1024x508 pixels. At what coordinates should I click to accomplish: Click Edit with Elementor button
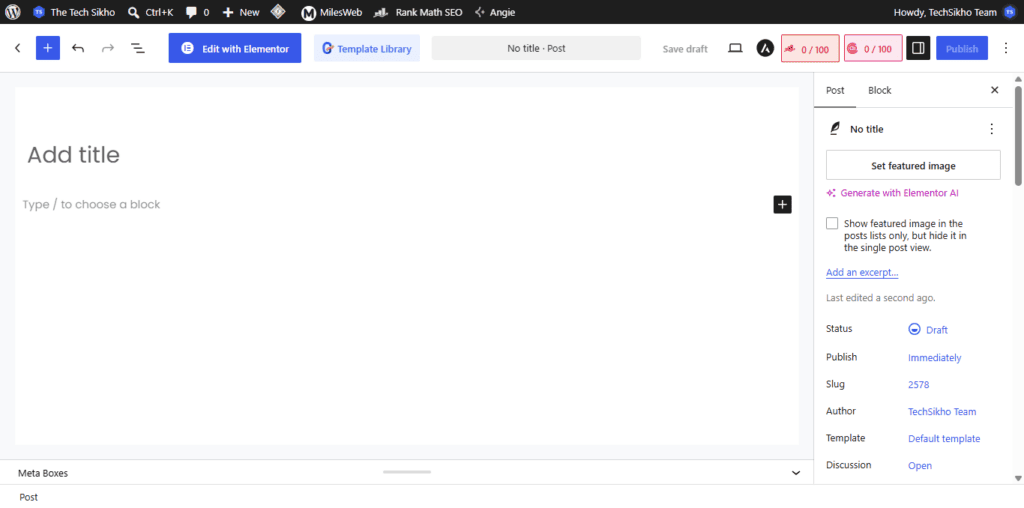(x=234, y=48)
